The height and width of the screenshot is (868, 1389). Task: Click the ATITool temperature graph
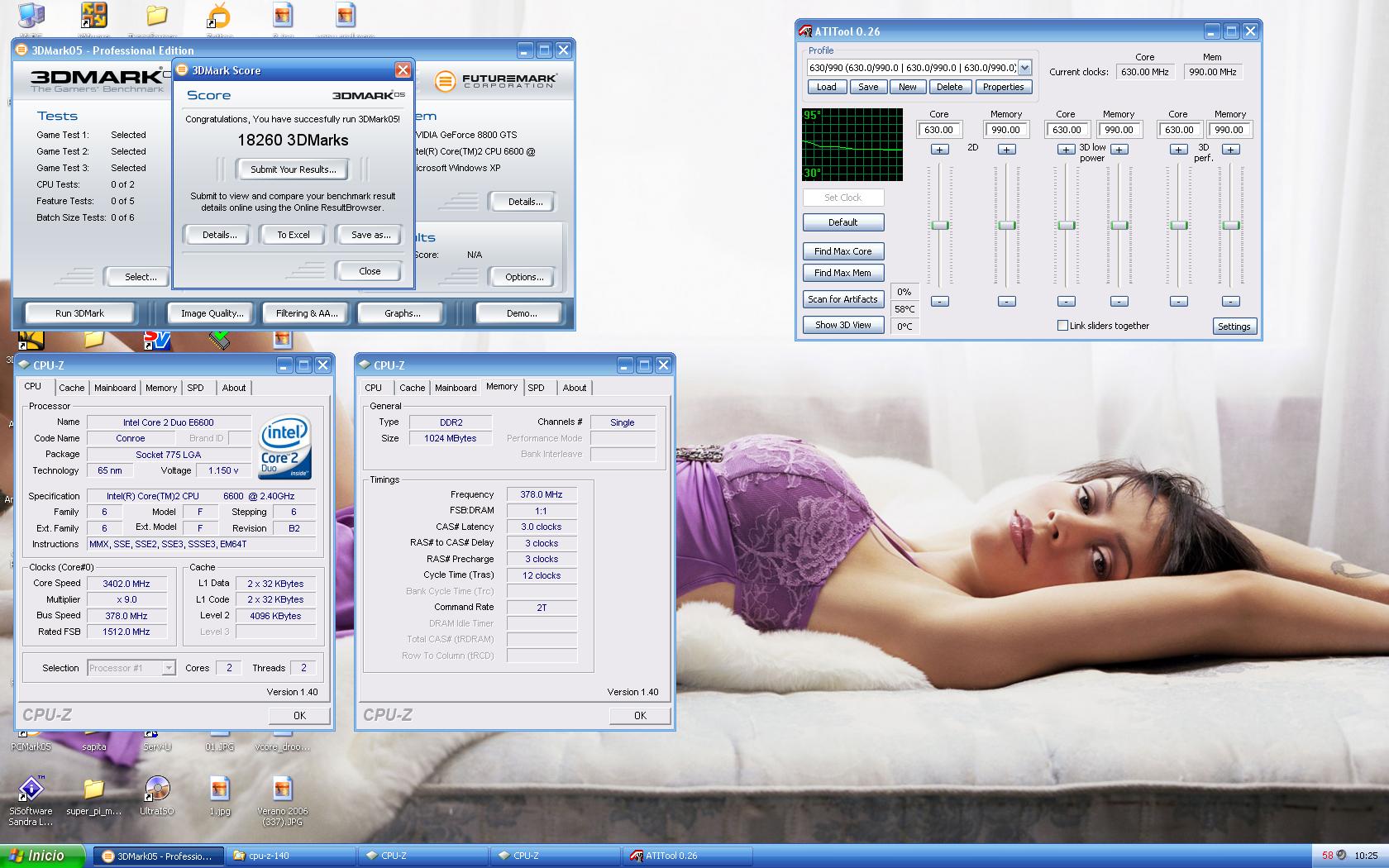852,144
